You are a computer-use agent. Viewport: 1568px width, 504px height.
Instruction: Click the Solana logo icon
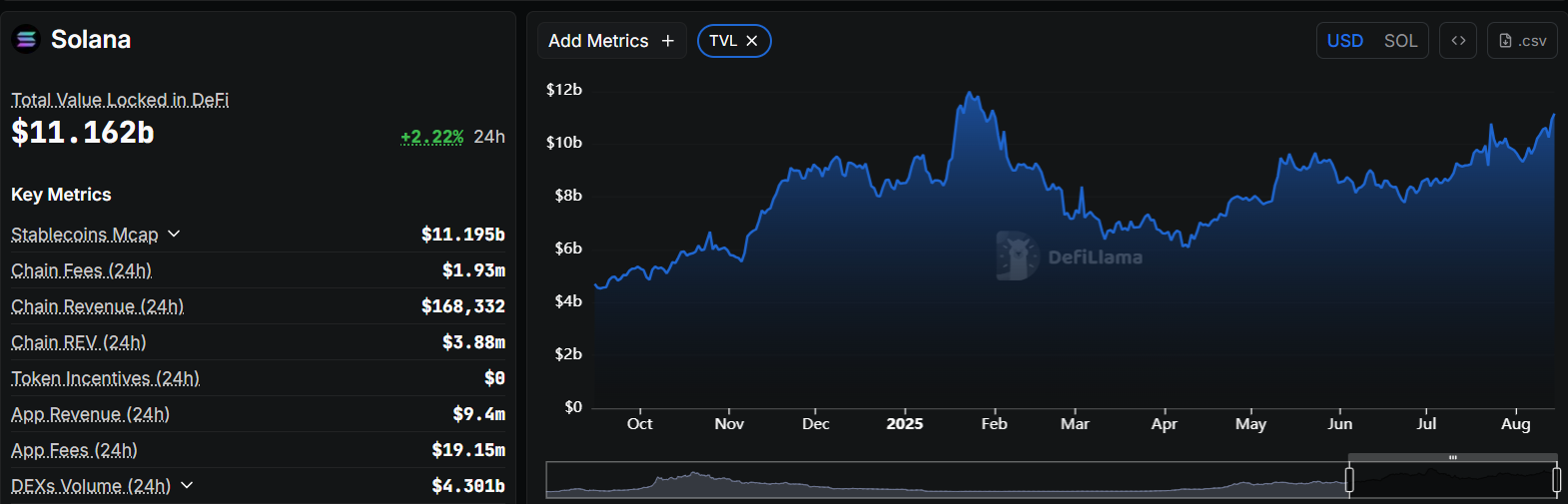26,40
